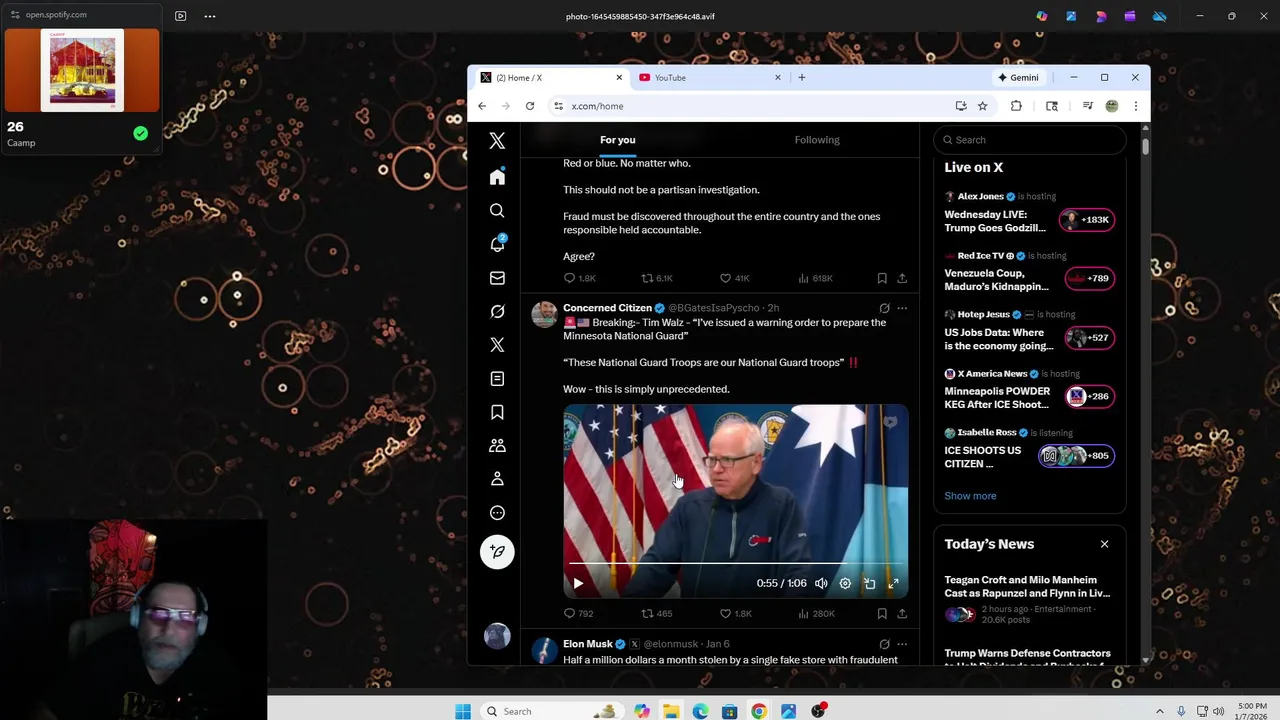Bookmark this page with the star icon
This screenshot has width=1280, height=720.
[982, 106]
